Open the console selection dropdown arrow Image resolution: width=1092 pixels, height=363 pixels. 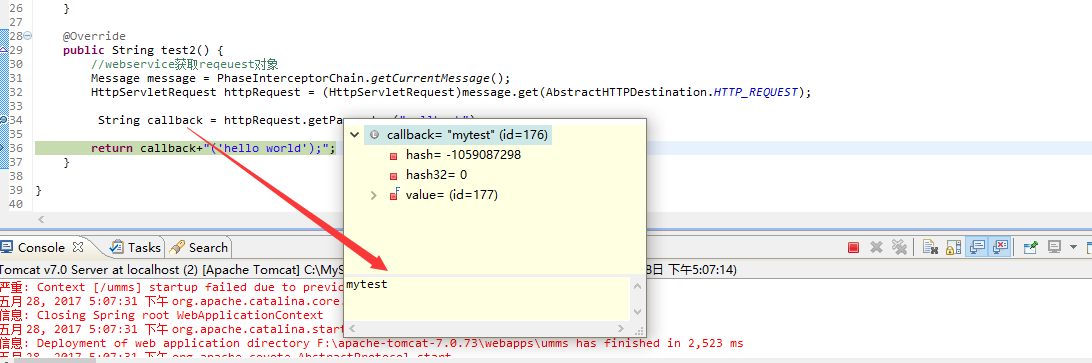[1072, 247]
